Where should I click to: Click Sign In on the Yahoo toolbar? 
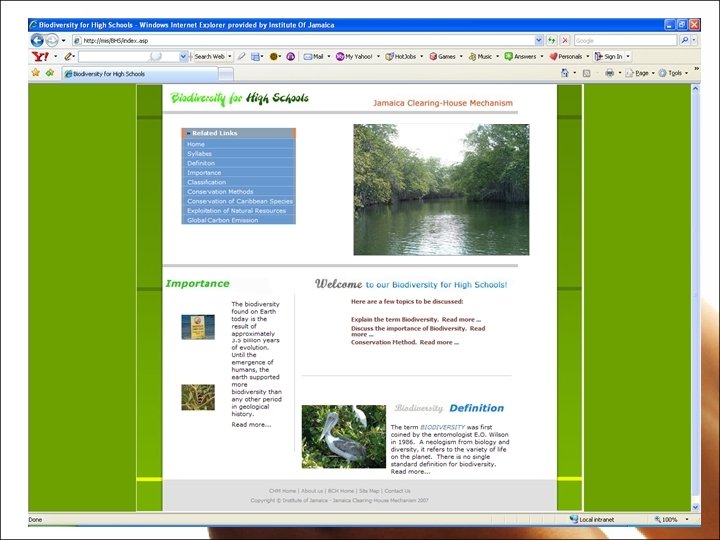[609, 56]
